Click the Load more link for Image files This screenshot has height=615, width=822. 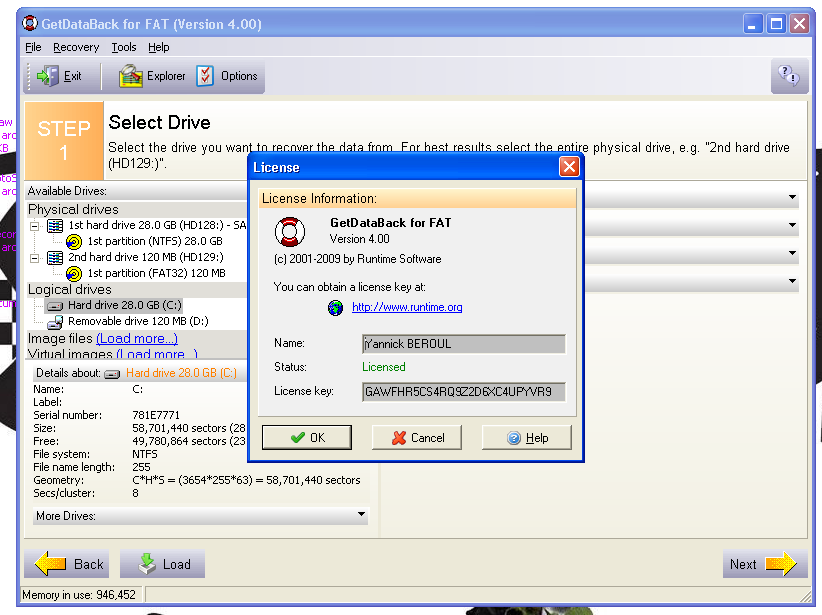coord(137,339)
